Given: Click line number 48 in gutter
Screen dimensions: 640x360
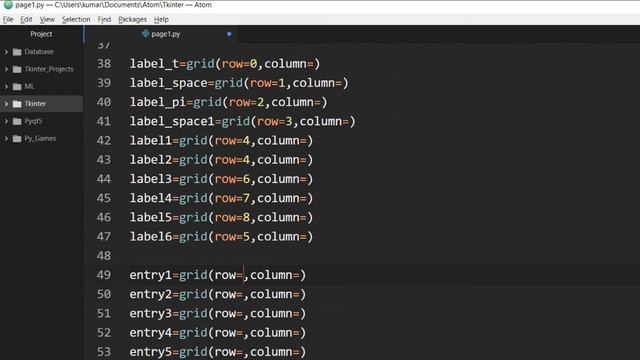Looking at the screenshot, I should pos(104,256).
